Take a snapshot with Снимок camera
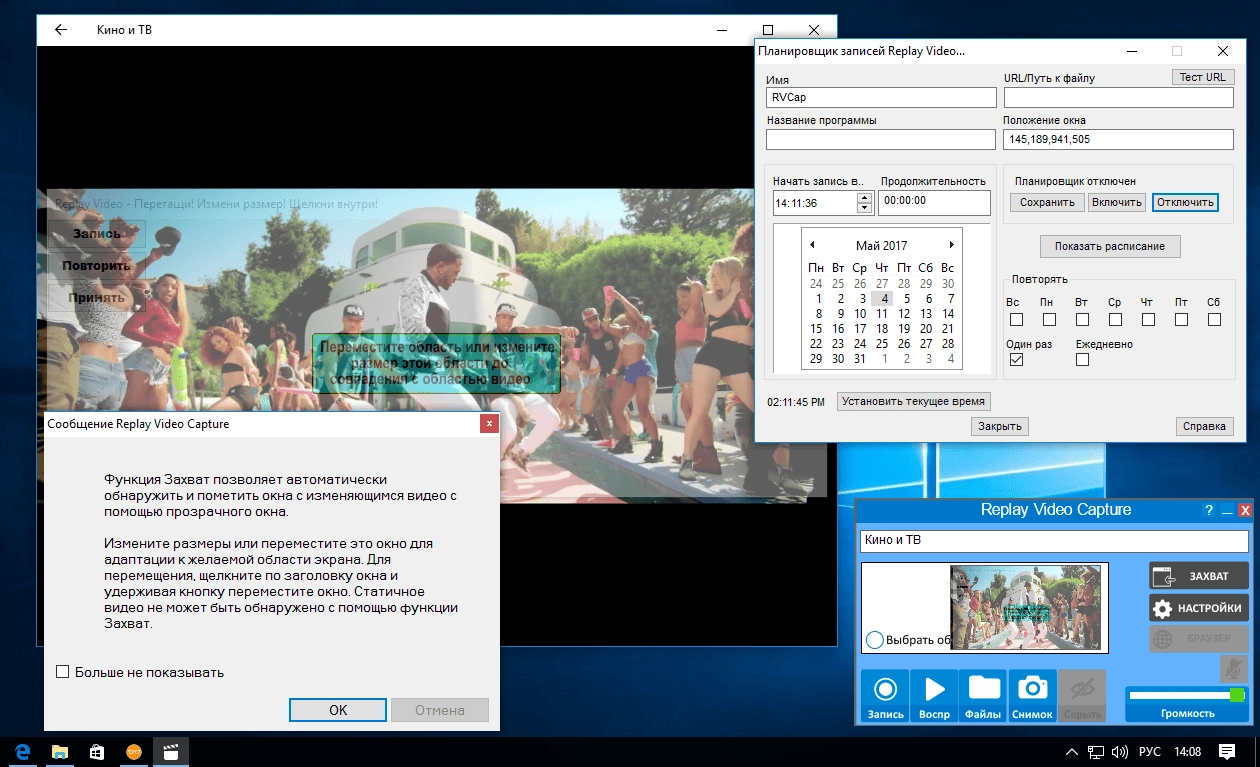The height and width of the screenshot is (767, 1260). point(1032,695)
